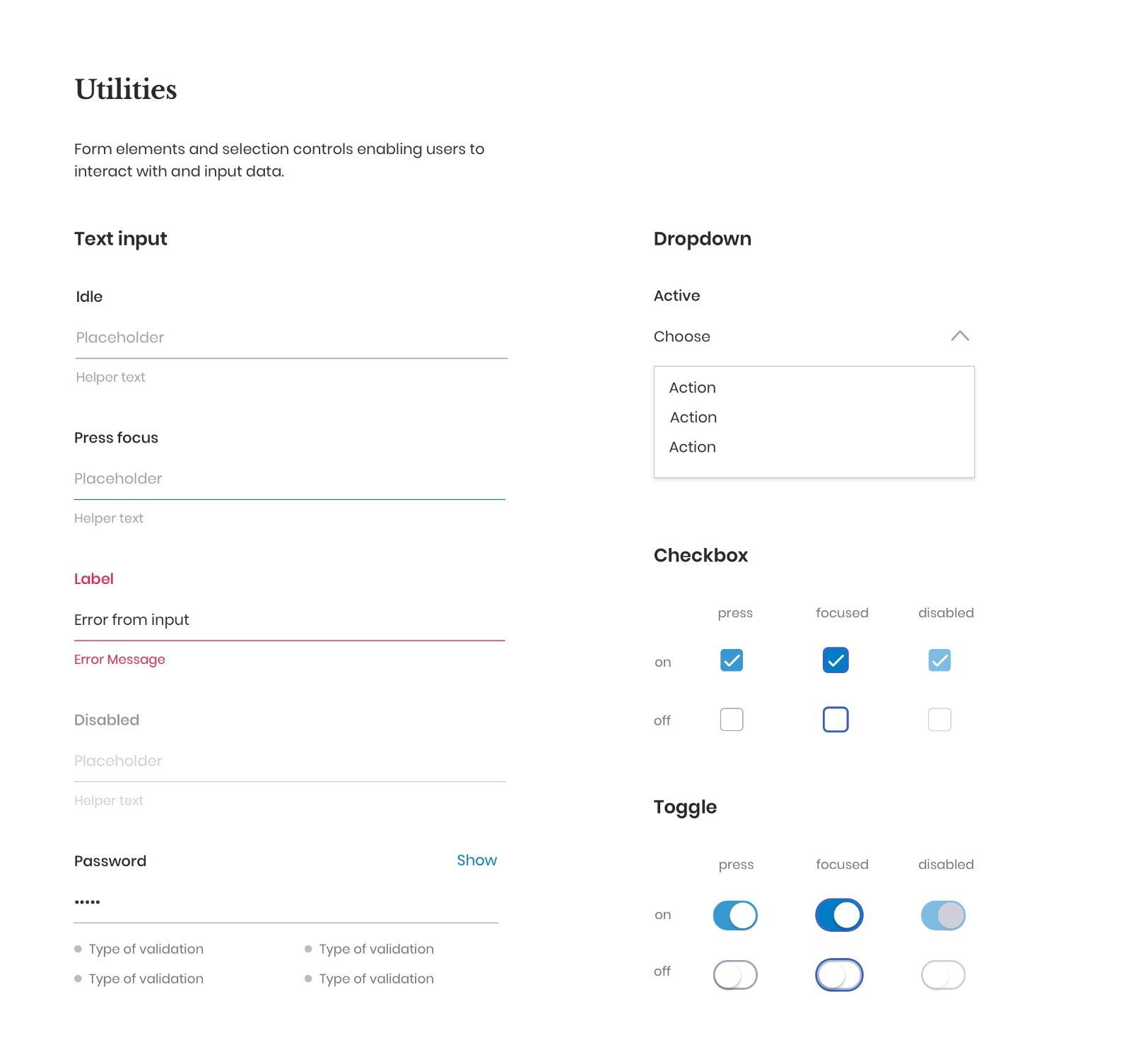
Task: Check the press-state empty checkbox
Action: point(732,720)
